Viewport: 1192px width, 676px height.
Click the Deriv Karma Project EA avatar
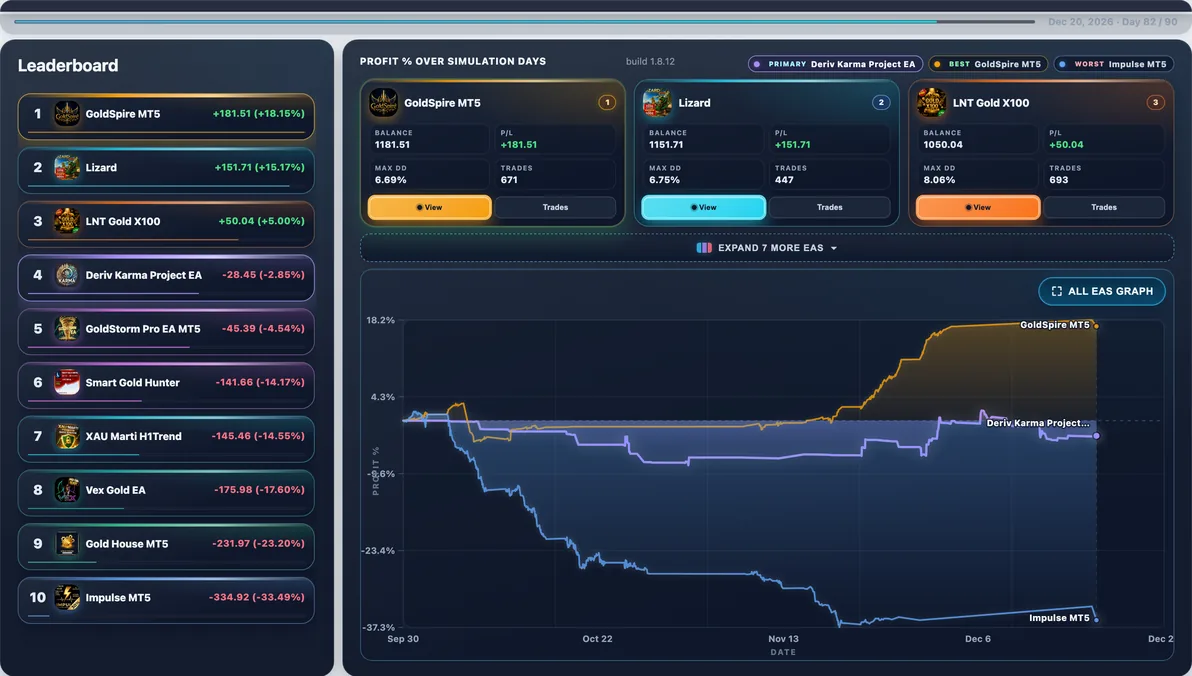pos(67,275)
